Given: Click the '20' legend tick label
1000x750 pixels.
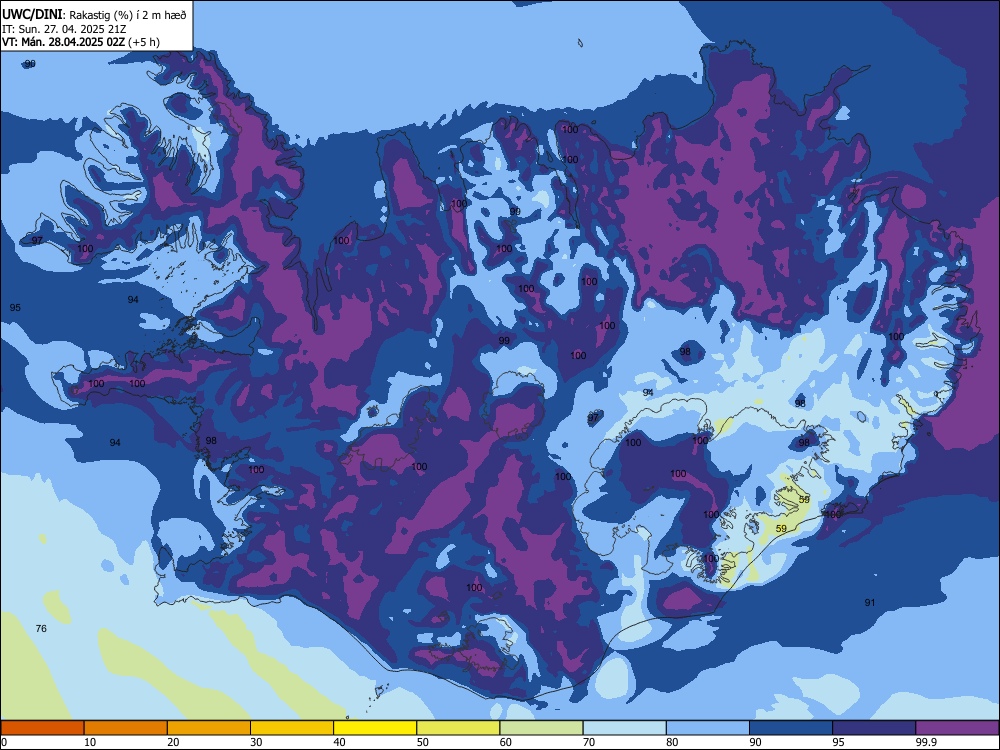Looking at the screenshot, I should 173,742.
